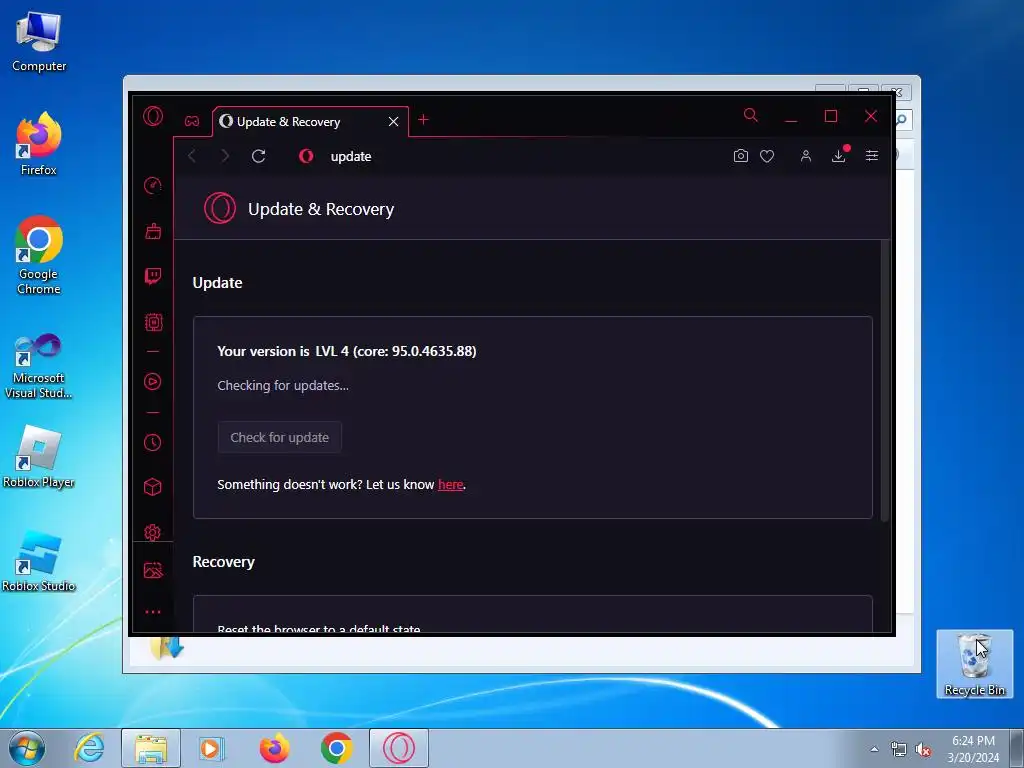Open the taskbar clock showing 6:24 PM
This screenshot has height=768, width=1024.
tap(973, 749)
